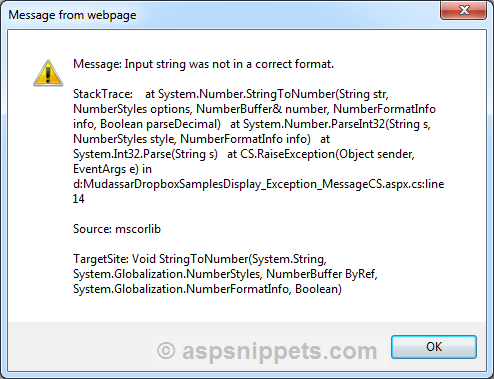The image size is (494, 379).
Task: Click the yellow warning exclamation icon
Action: pyautogui.click(x=48, y=73)
